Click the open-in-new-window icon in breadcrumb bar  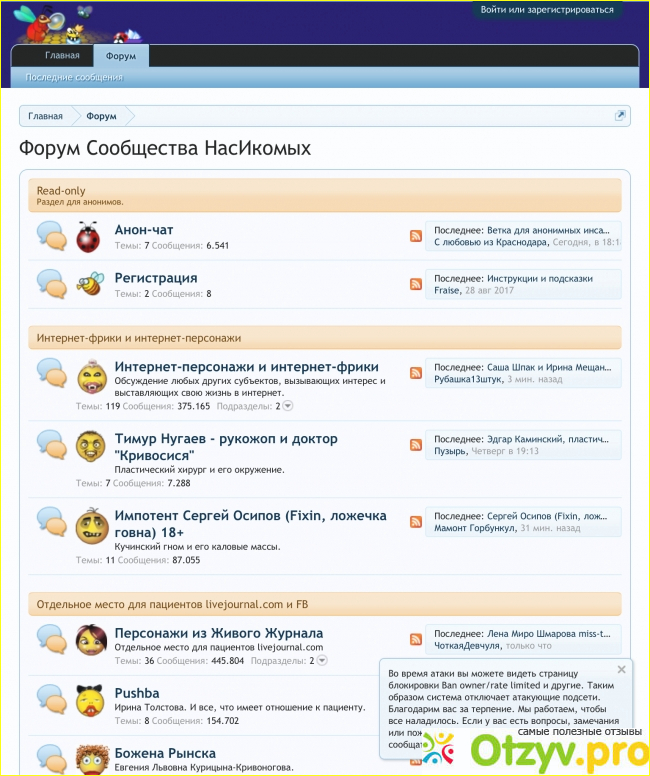point(620,116)
